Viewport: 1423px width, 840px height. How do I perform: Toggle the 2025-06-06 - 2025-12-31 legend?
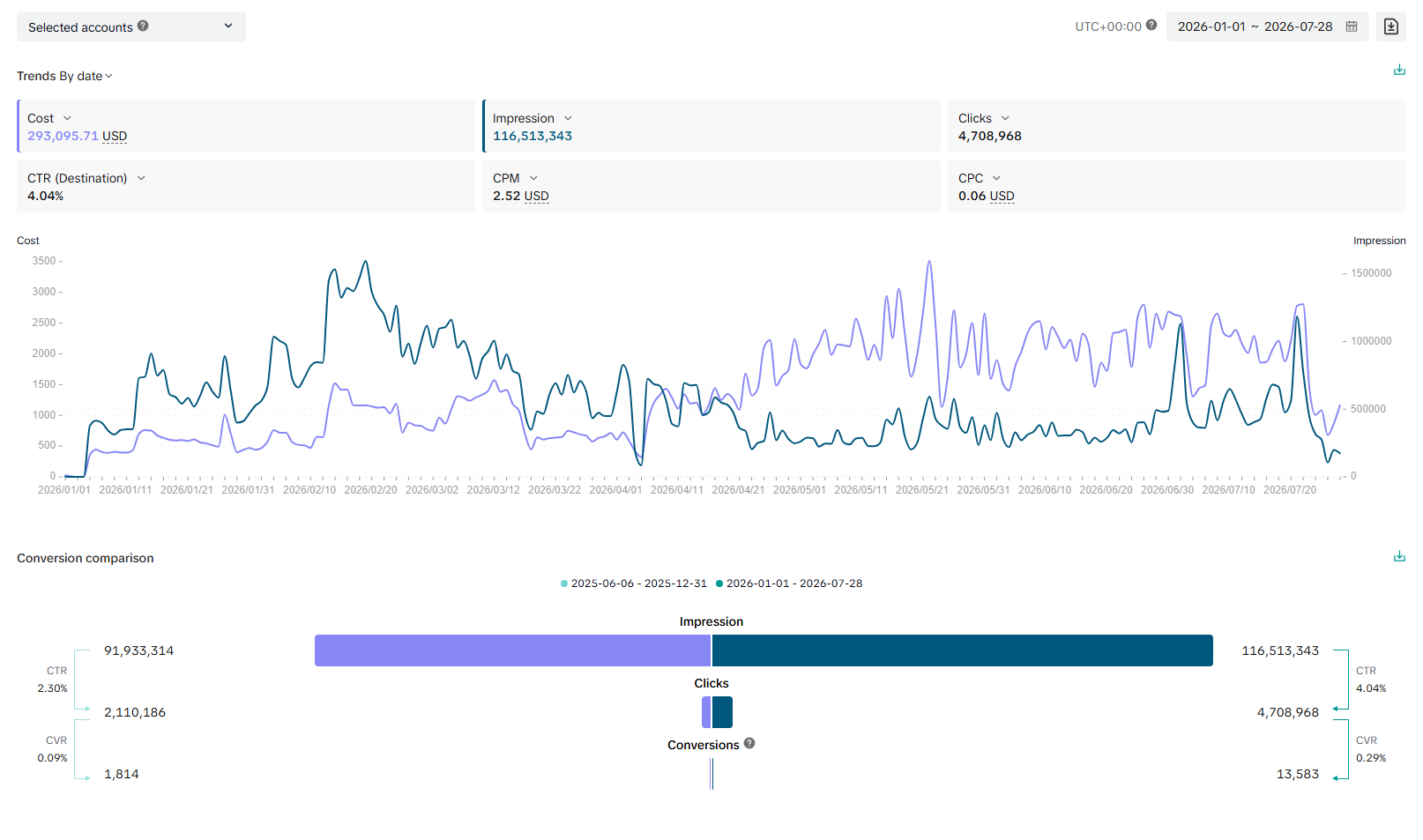point(634,584)
